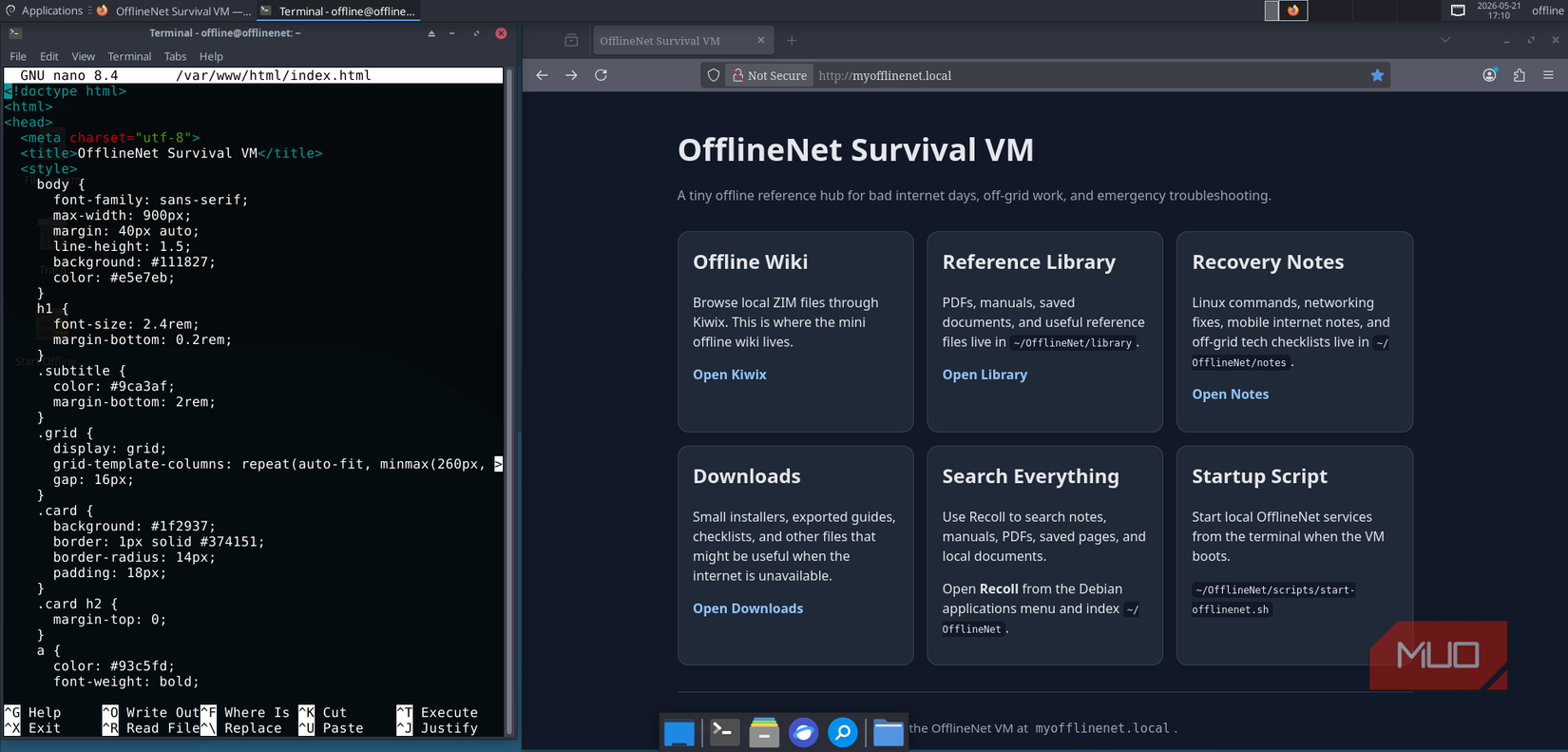Image resolution: width=1568 pixels, height=752 pixels.
Task: Open the terminal File menu
Action: pos(18,56)
